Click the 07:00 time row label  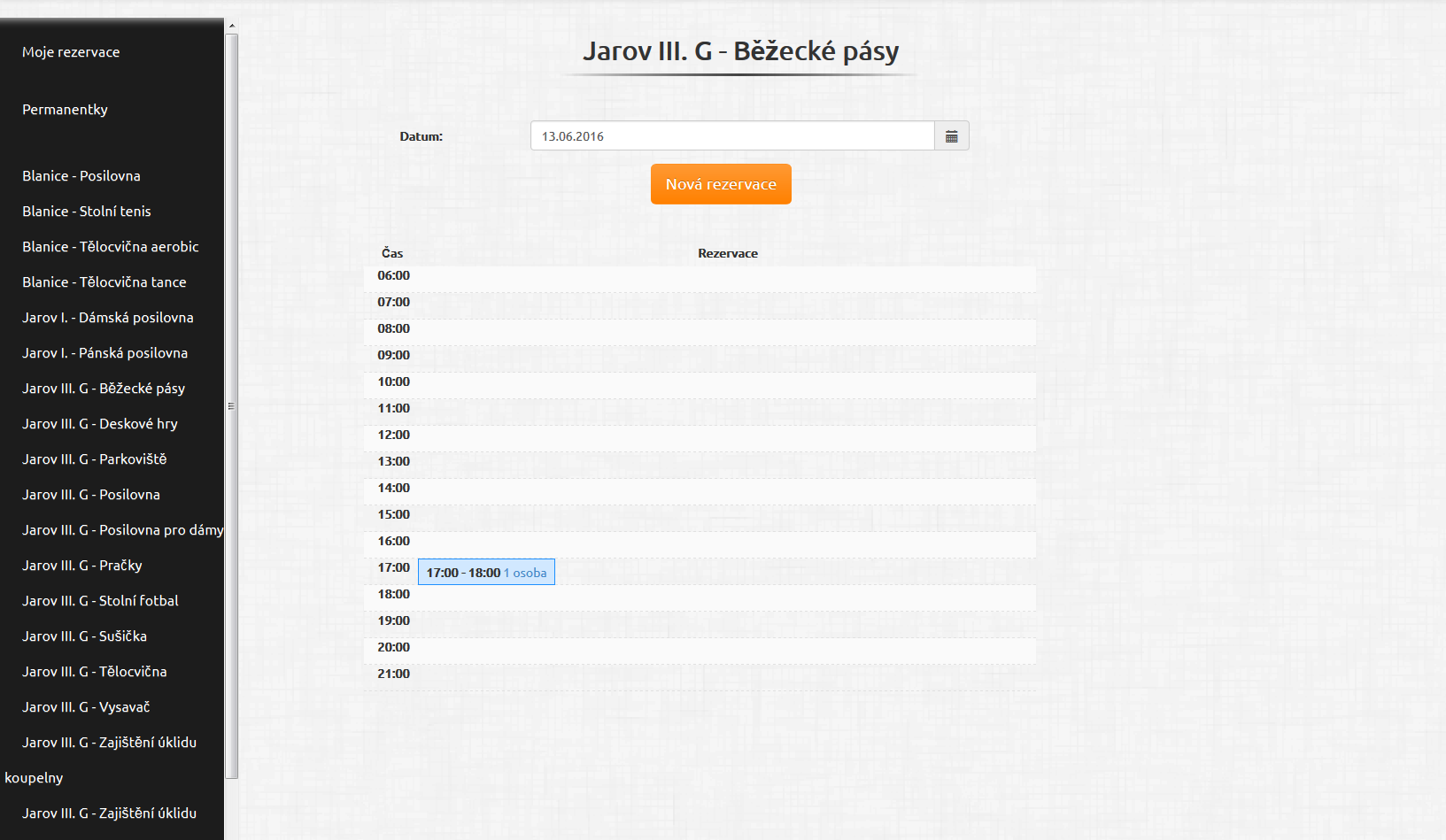tap(394, 302)
